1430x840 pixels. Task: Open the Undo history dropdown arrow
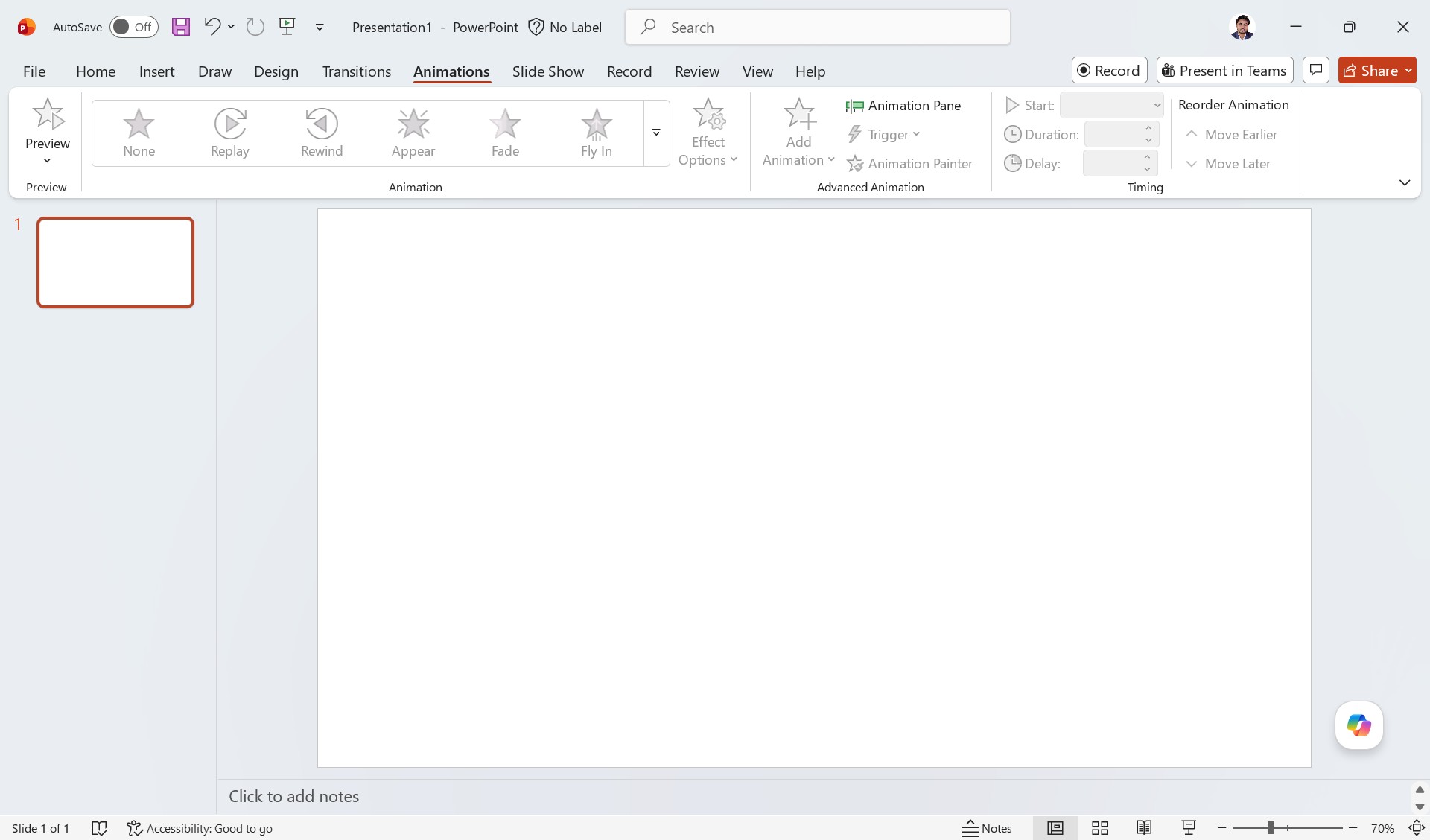click(x=231, y=27)
